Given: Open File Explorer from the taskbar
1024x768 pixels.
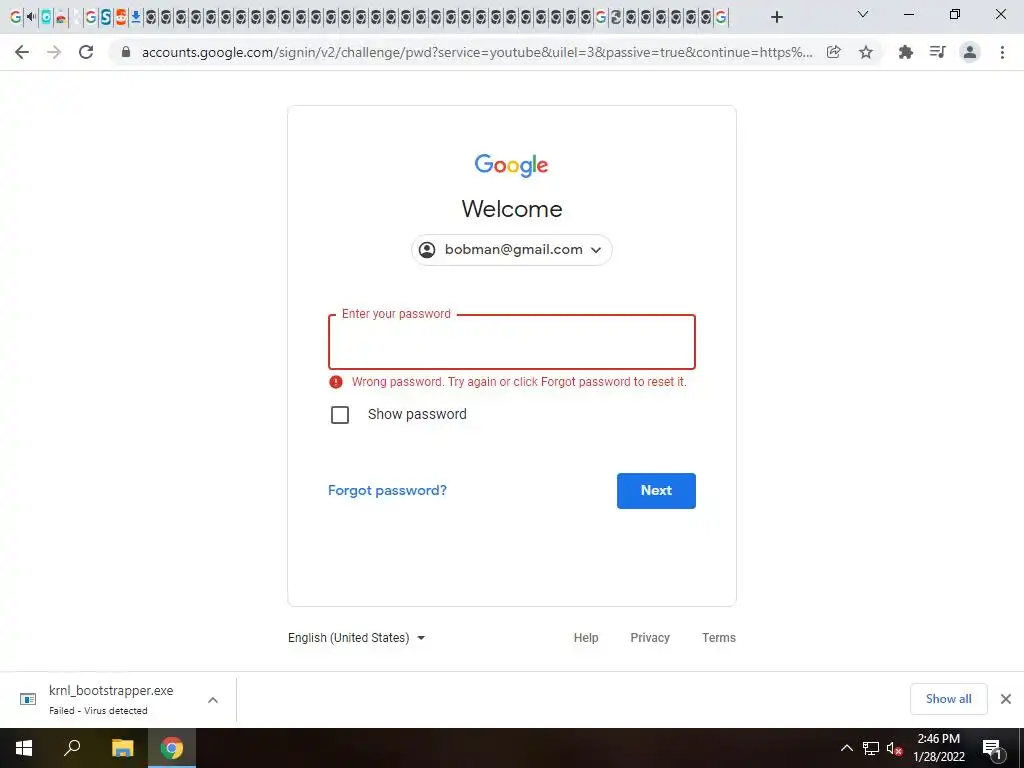Looking at the screenshot, I should [122, 748].
